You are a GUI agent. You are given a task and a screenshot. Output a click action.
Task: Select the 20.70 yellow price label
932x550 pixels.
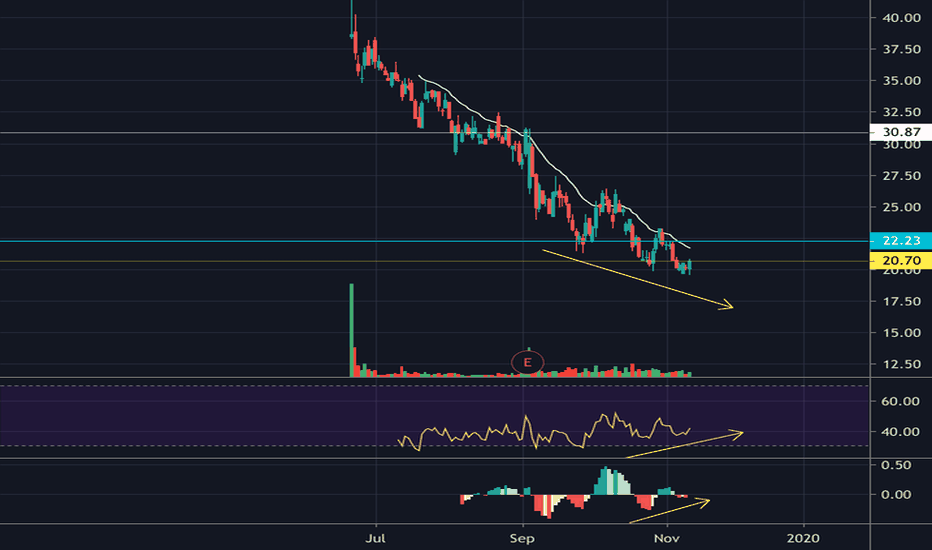coord(900,260)
